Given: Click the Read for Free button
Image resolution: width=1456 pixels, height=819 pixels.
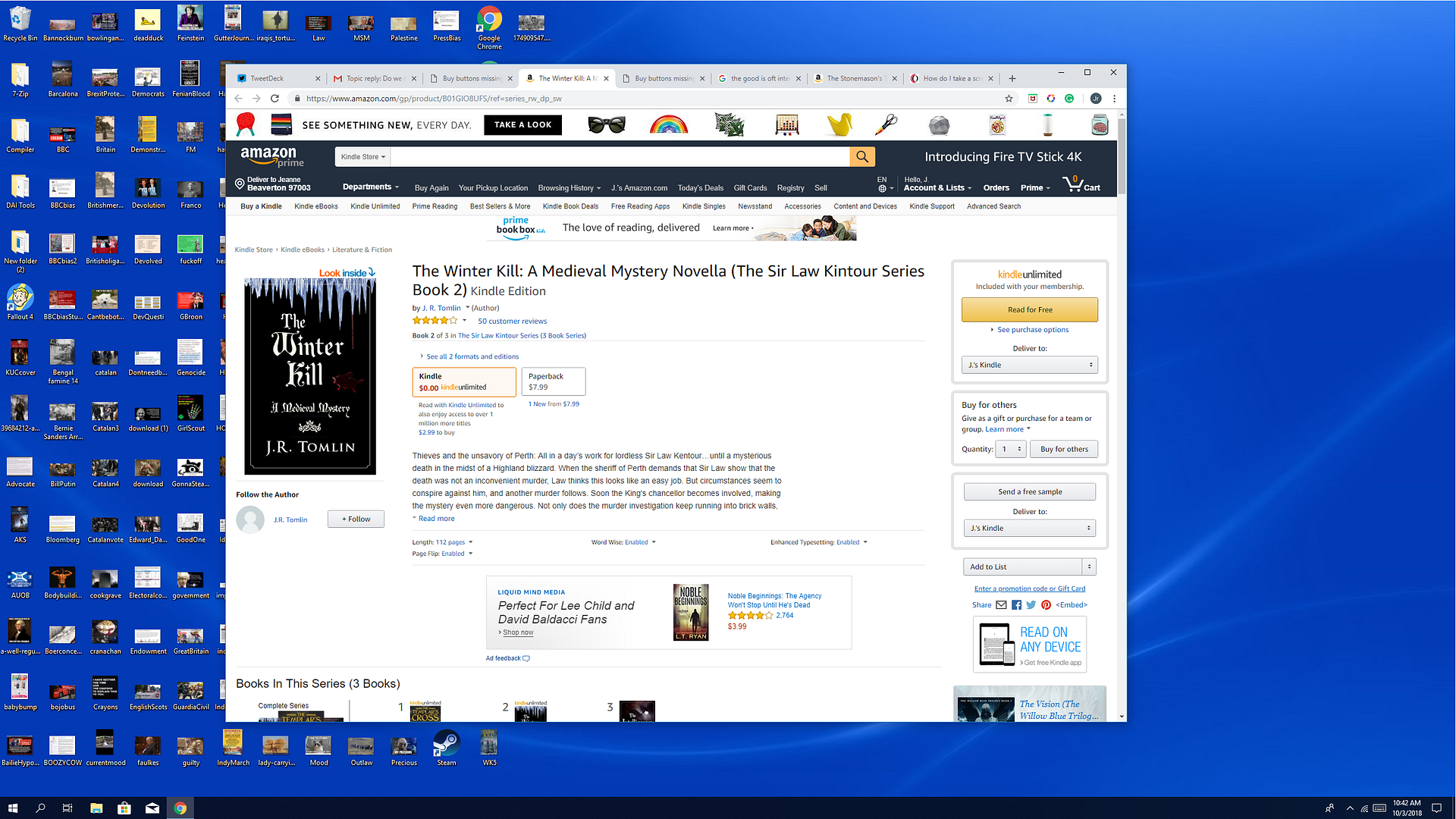Looking at the screenshot, I should click(x=1029, y=309).
